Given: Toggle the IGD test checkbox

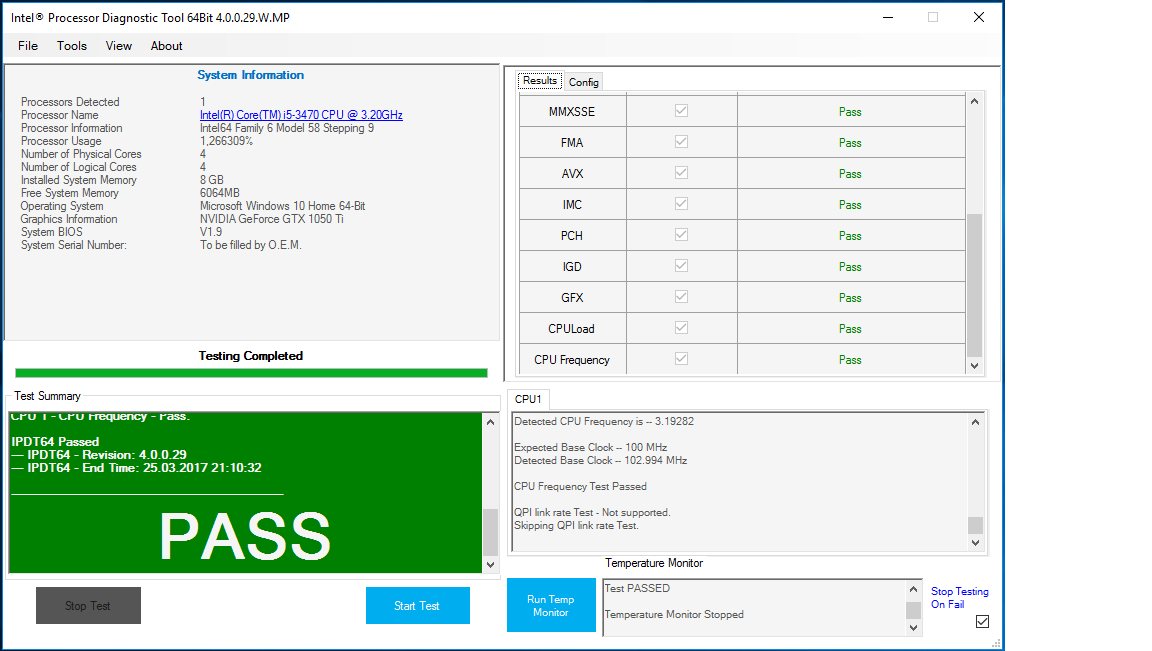Looking at the screenshot, I should click(681, 266).
